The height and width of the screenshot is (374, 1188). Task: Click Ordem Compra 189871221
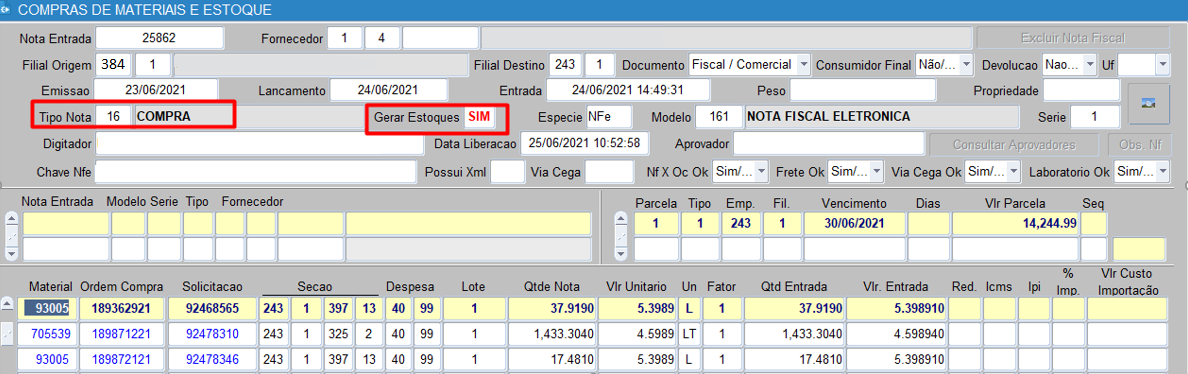tap(123, 333)
